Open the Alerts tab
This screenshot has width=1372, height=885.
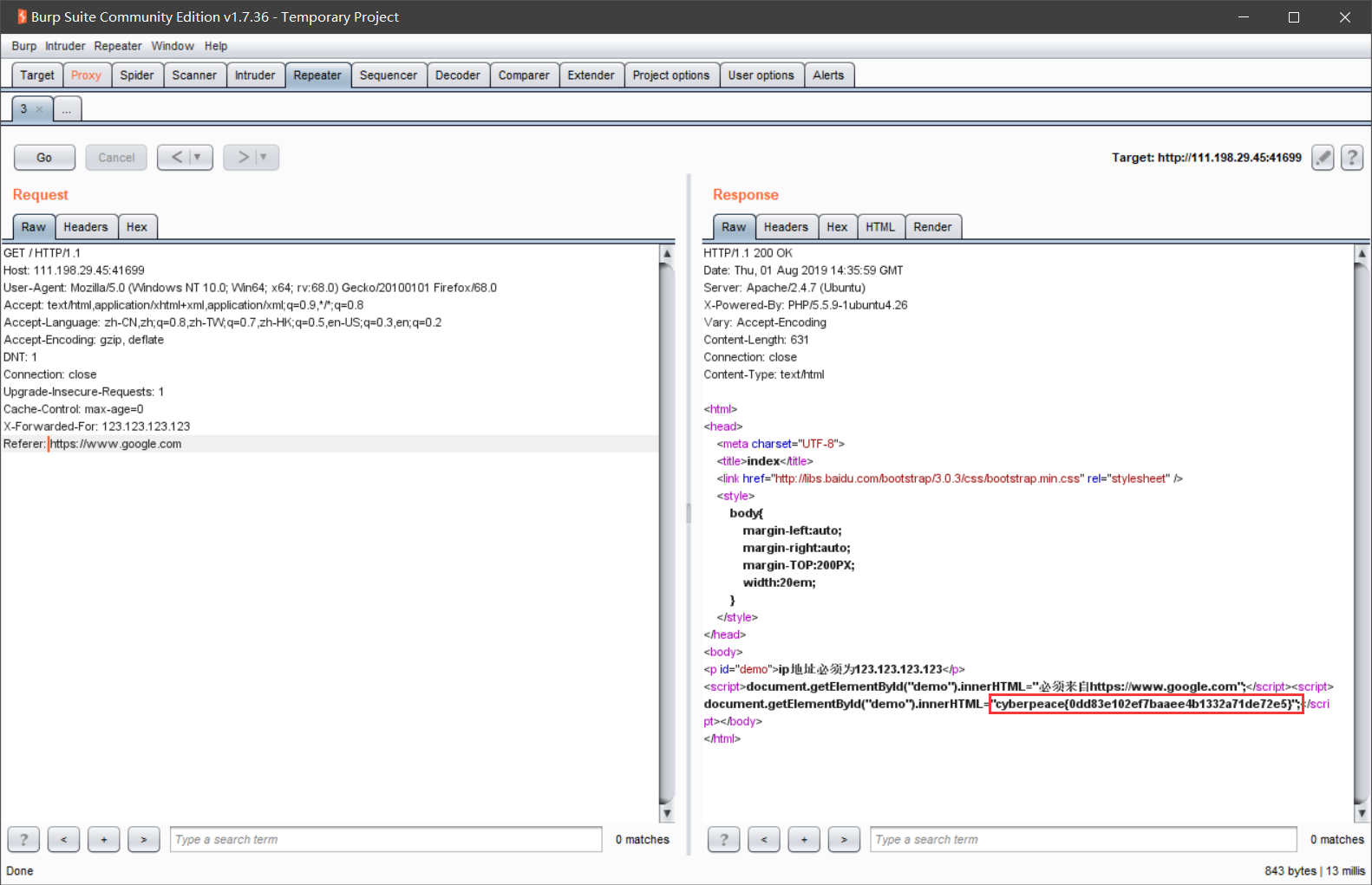point(828,75)
